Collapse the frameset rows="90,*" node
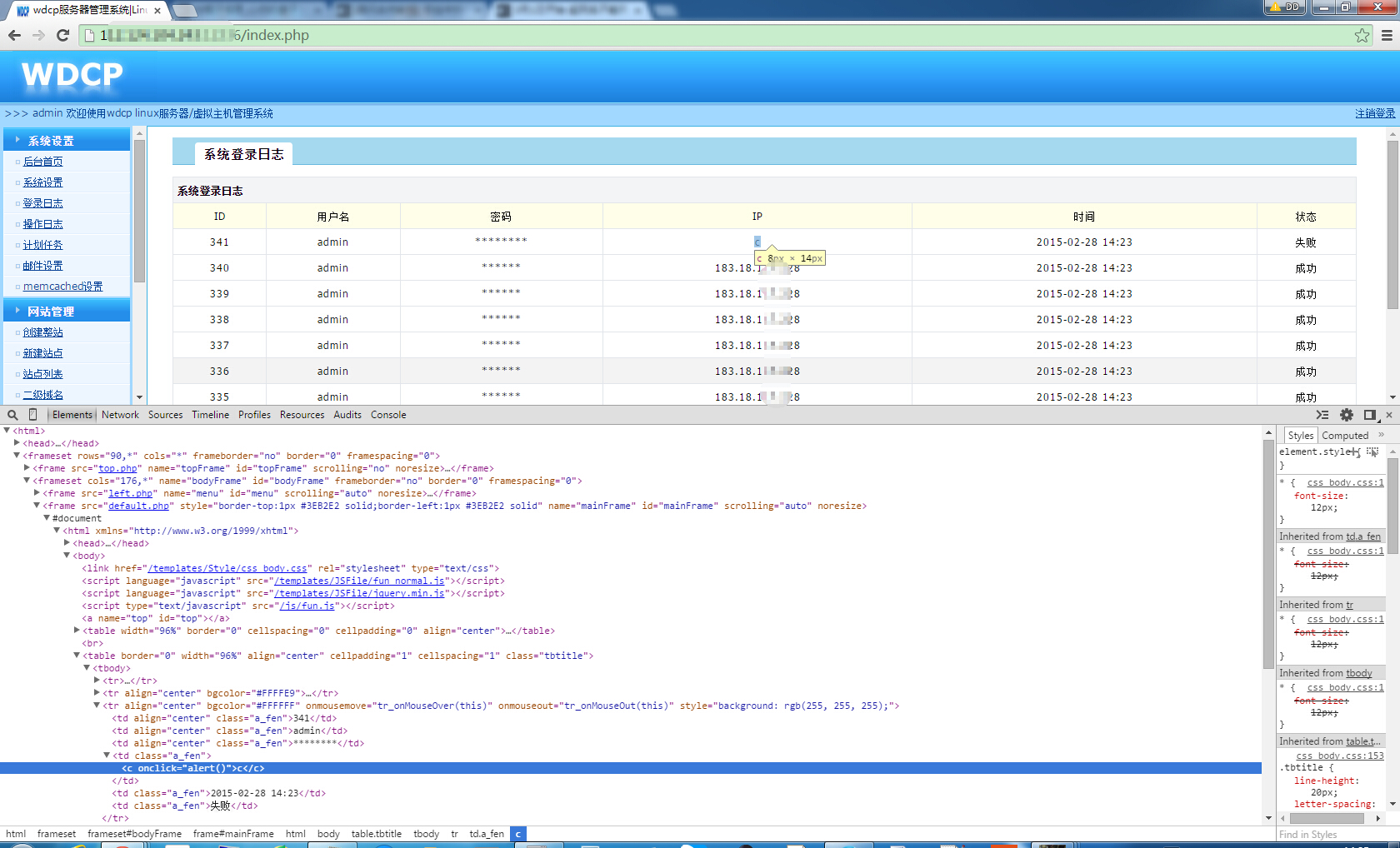This screenshot has width=1400, height=848. point(17,456)
